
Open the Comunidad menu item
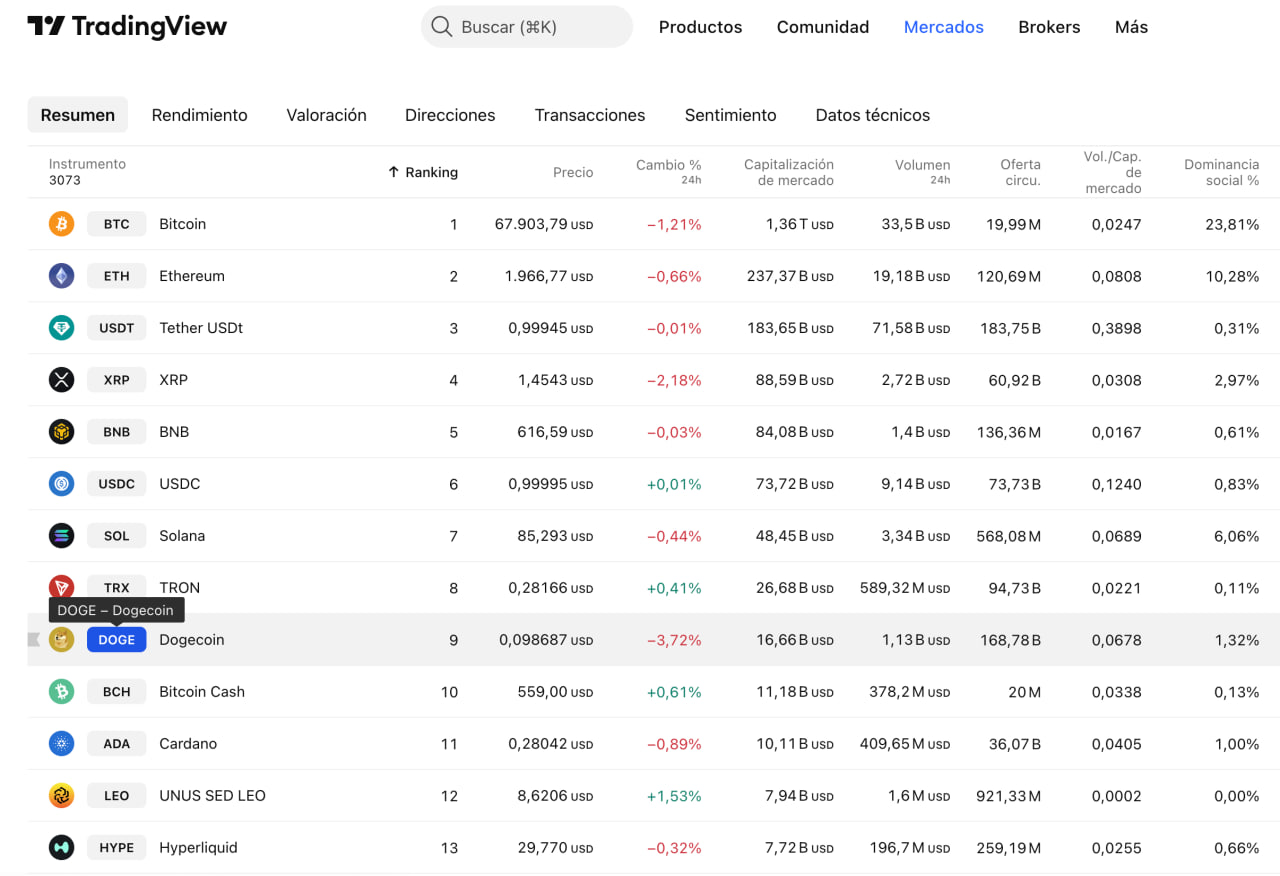click(823, 27)
